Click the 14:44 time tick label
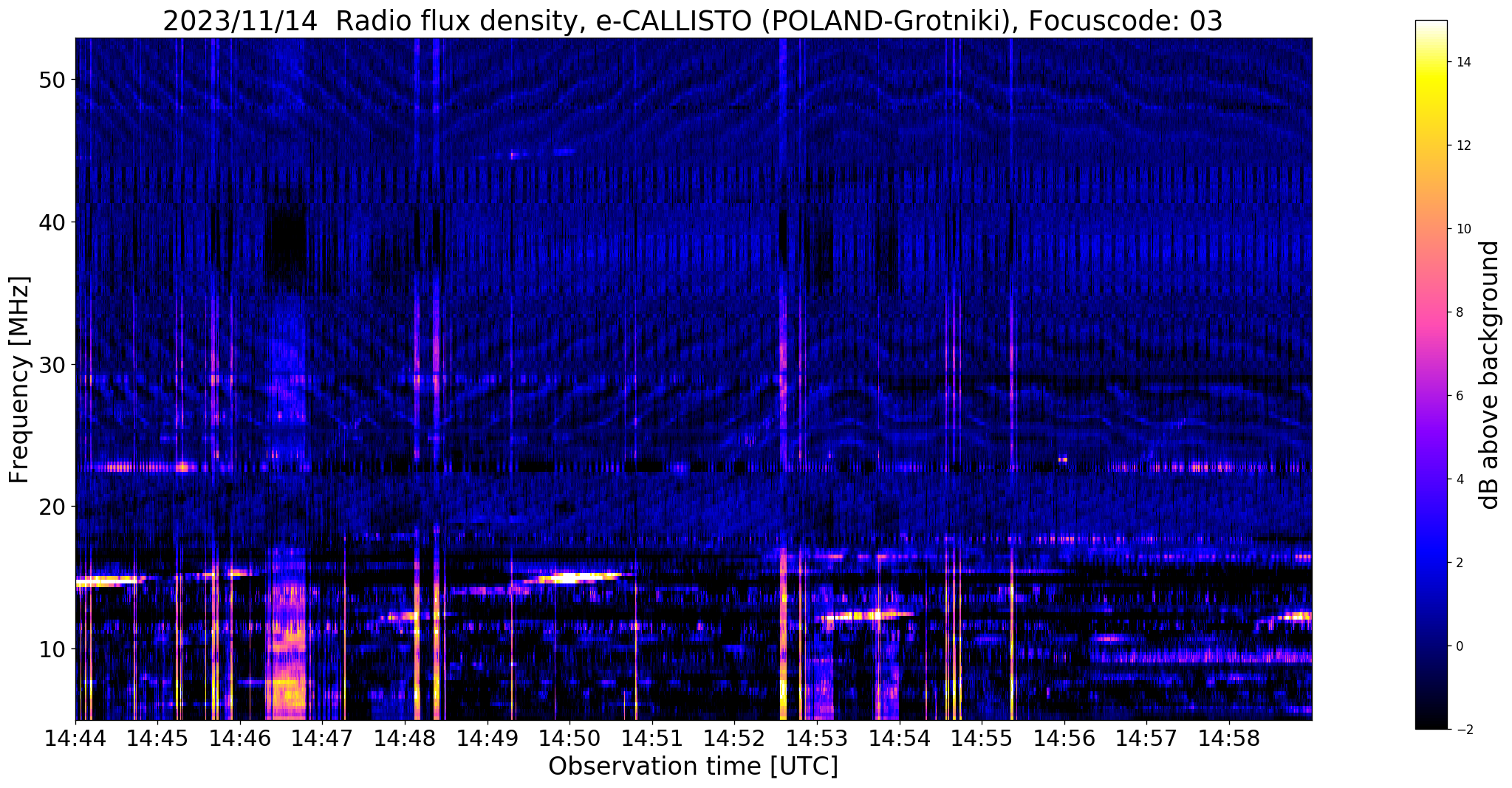The width and height of the screenshot is (1512, 788). click(75, 738)
